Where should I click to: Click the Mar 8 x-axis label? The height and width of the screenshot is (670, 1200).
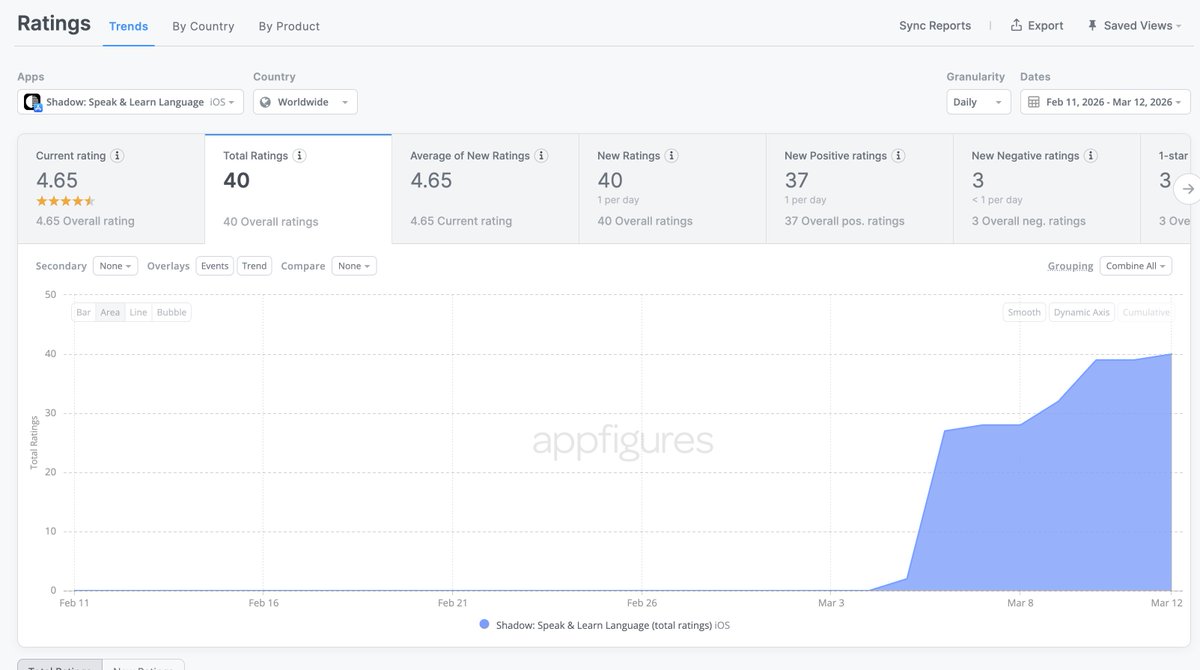tap(1020, 603)
